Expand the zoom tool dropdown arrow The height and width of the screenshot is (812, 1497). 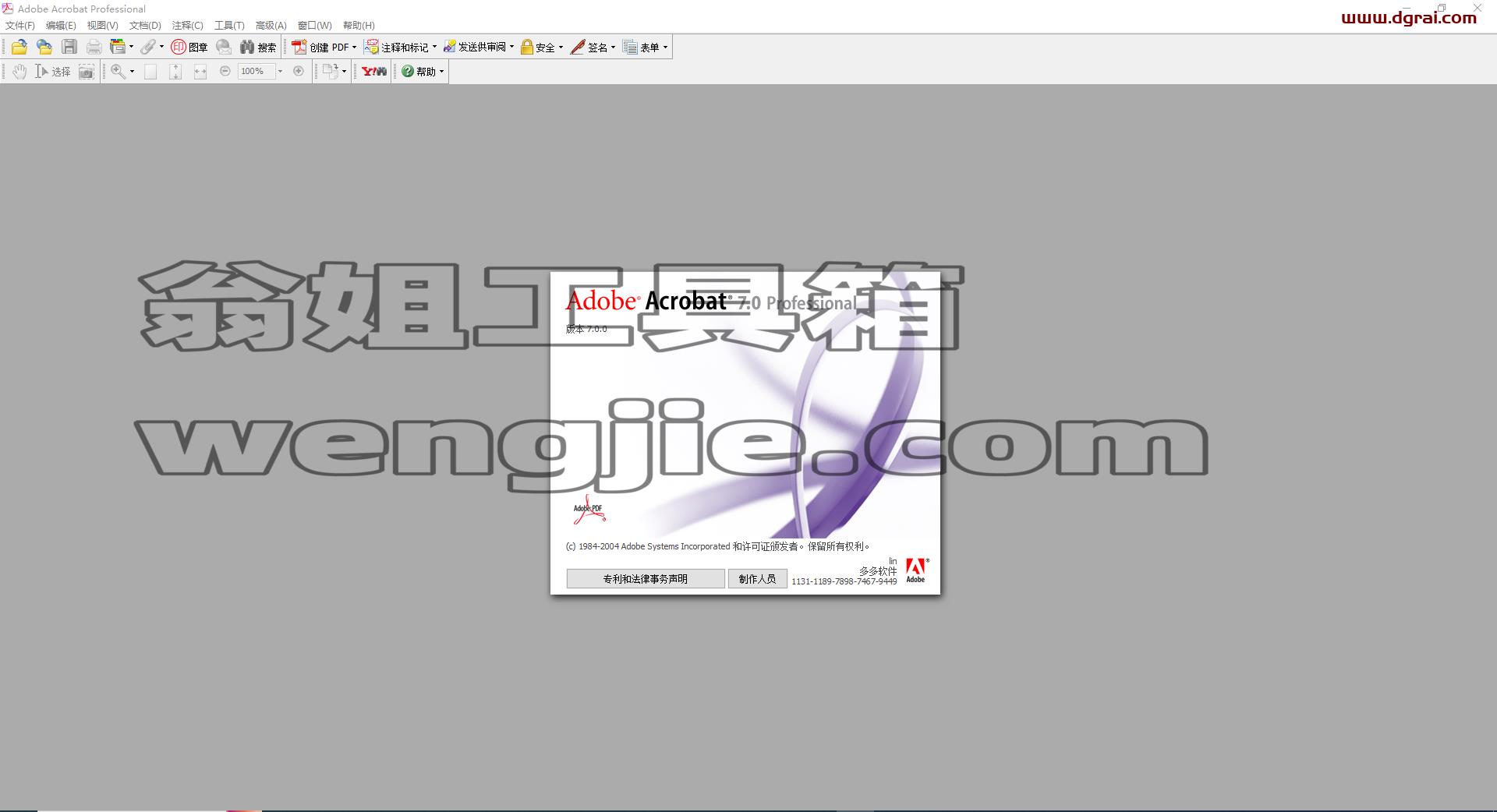132,72
